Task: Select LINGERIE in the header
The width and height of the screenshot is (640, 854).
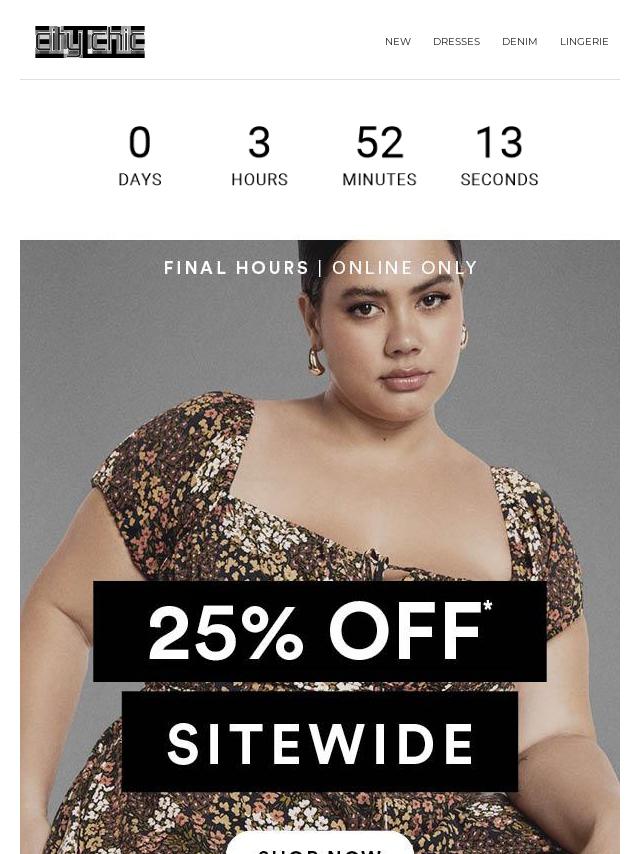Action: (584, 41)
